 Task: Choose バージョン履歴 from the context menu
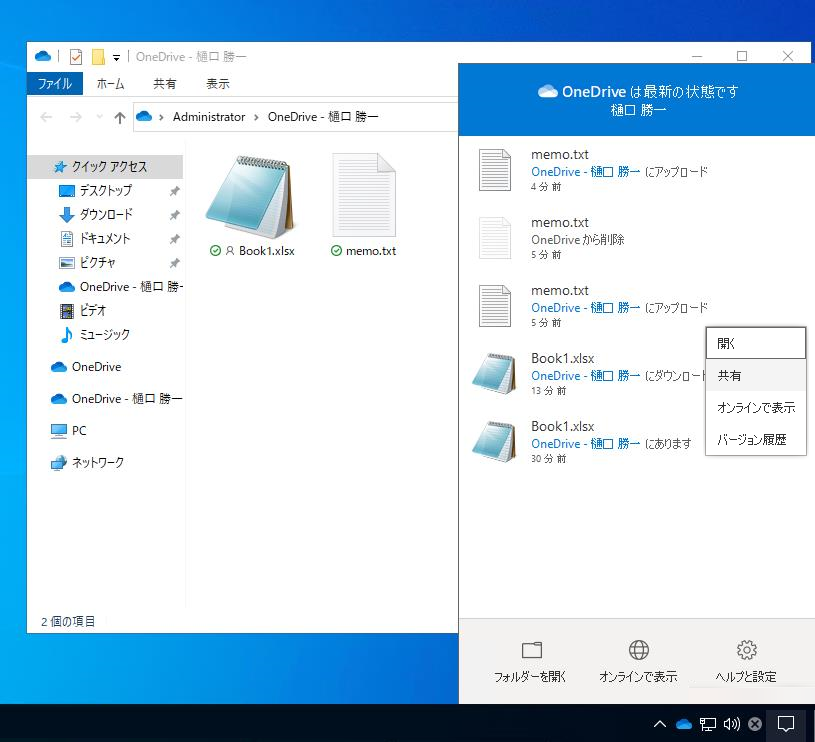point(756,440)
